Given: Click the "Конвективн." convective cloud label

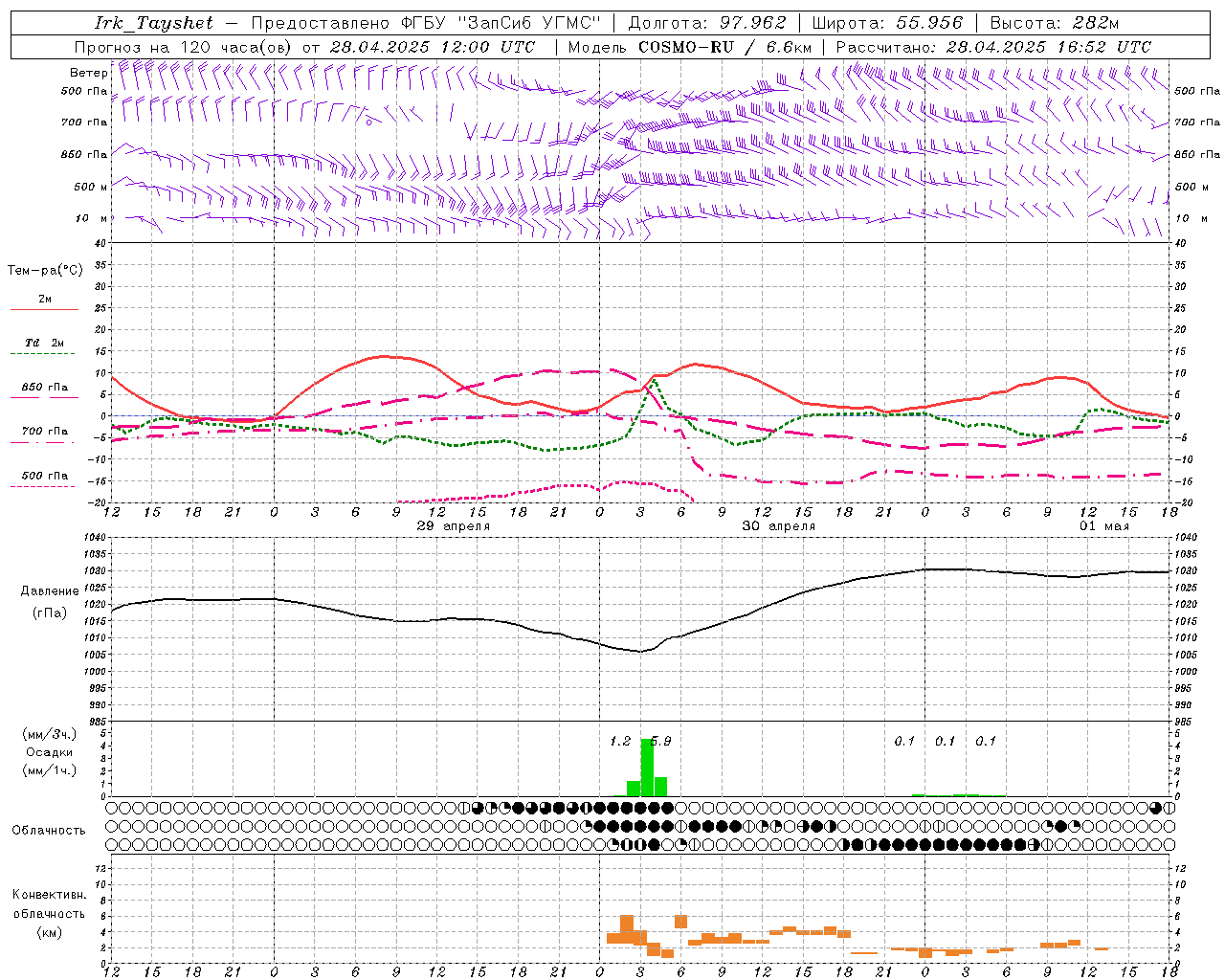Looking at the screenshot, I should point(49,895).
